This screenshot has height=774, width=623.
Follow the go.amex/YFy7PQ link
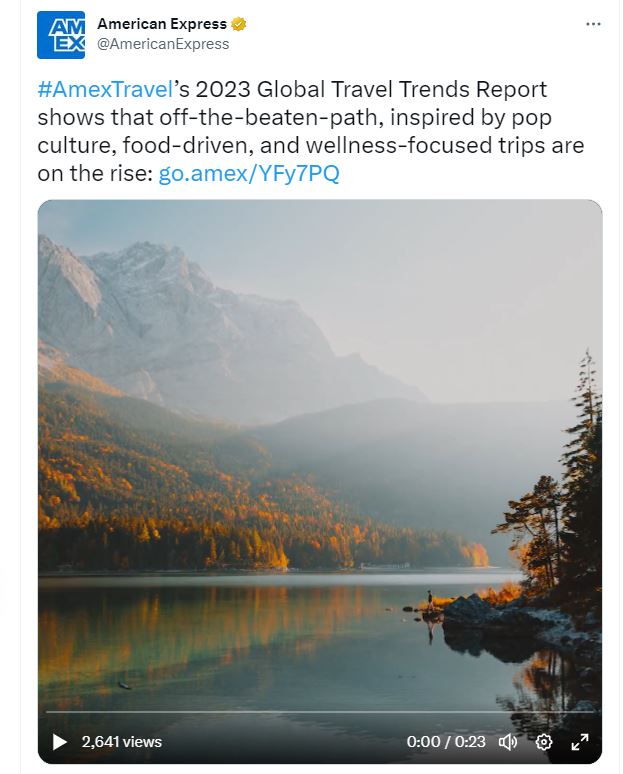click(x=249, y=173)
